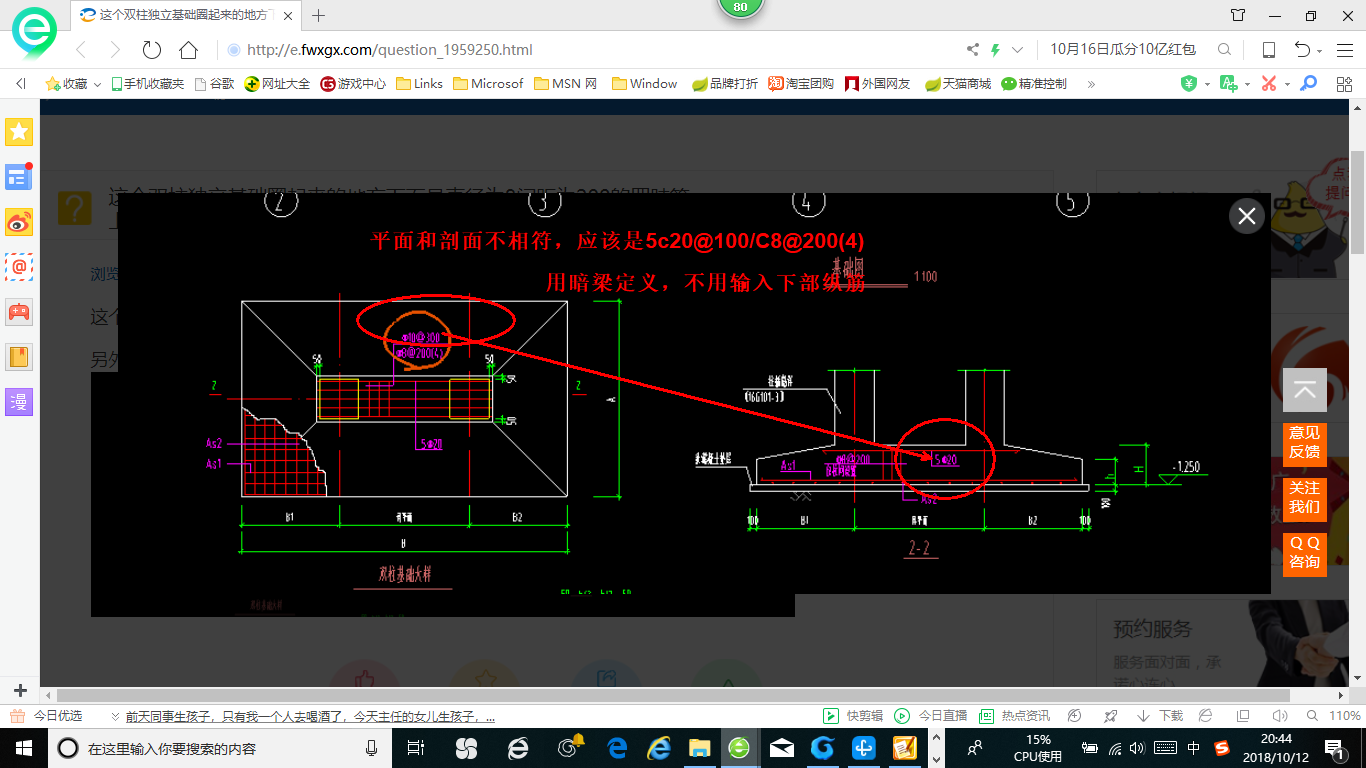The width and height of the screenshot is (1366, 768).
Task: Click the rocket accelerator icon in status bar
Action: tap(1110, 716)
